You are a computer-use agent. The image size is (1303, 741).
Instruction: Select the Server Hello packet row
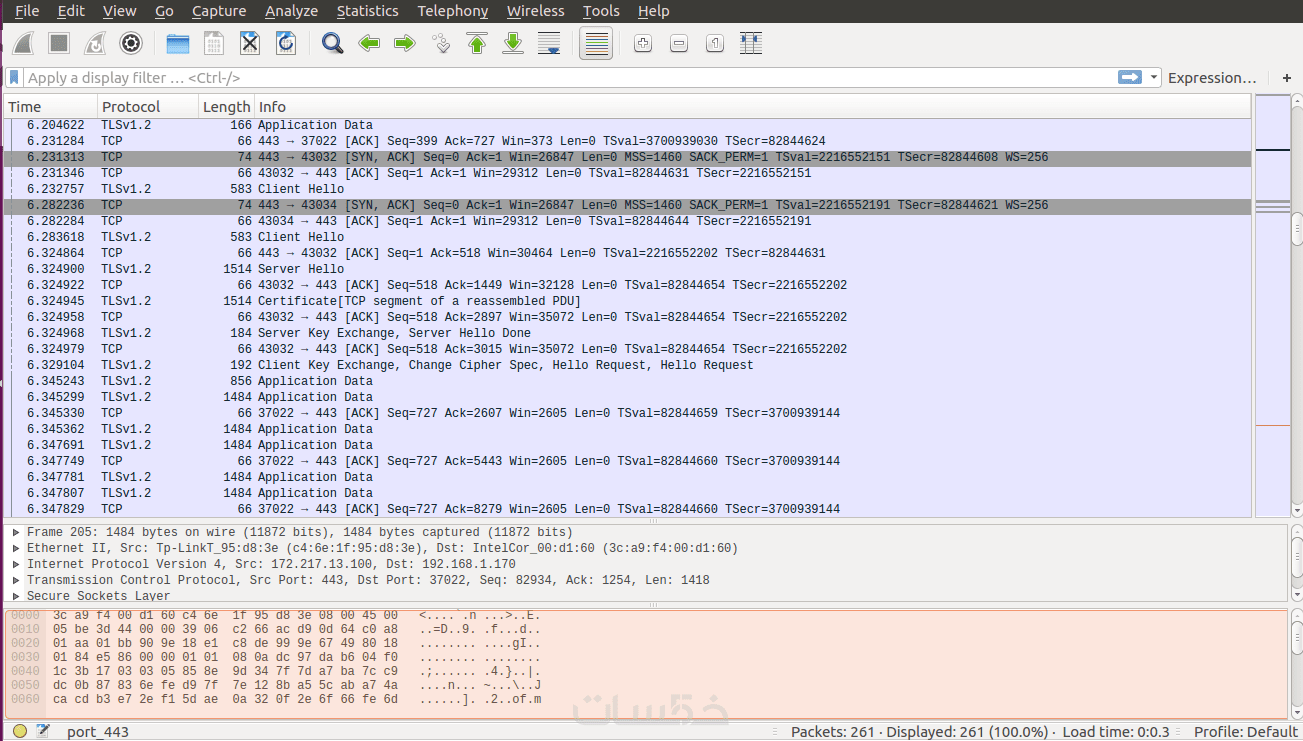(627, 269)
